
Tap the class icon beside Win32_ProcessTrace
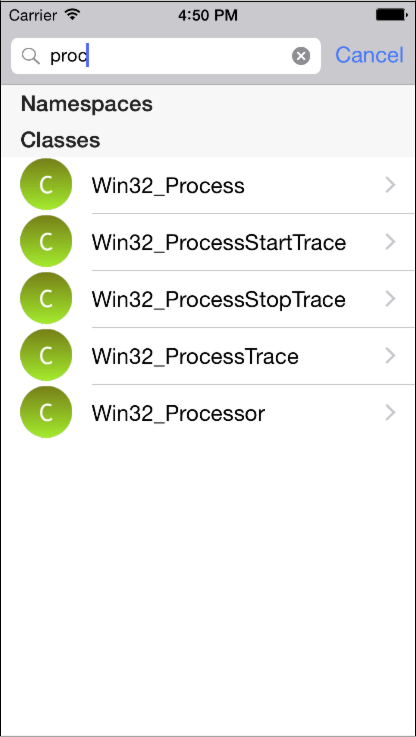coord(46,356)
